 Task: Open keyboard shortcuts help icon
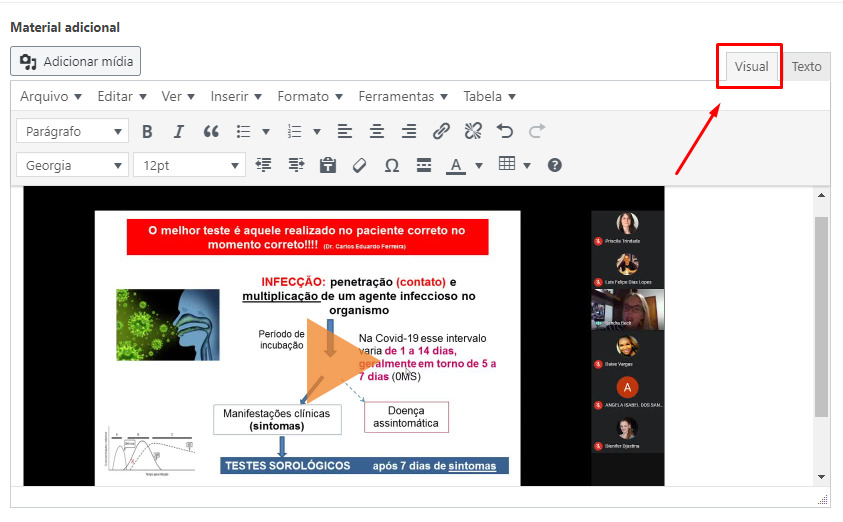(555, 165)
